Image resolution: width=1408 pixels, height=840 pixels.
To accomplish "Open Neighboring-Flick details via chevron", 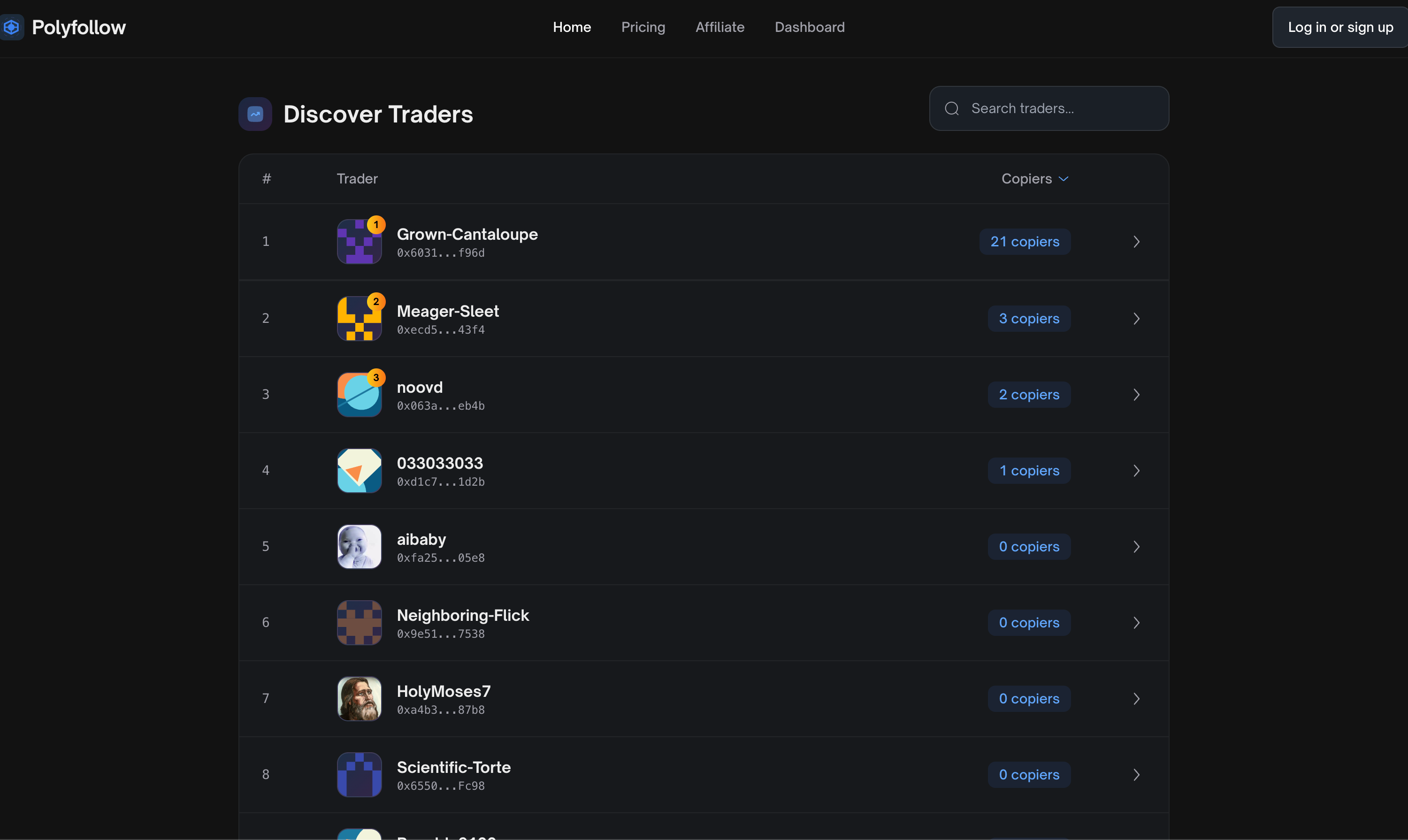I will click(x=1136, y=623).
